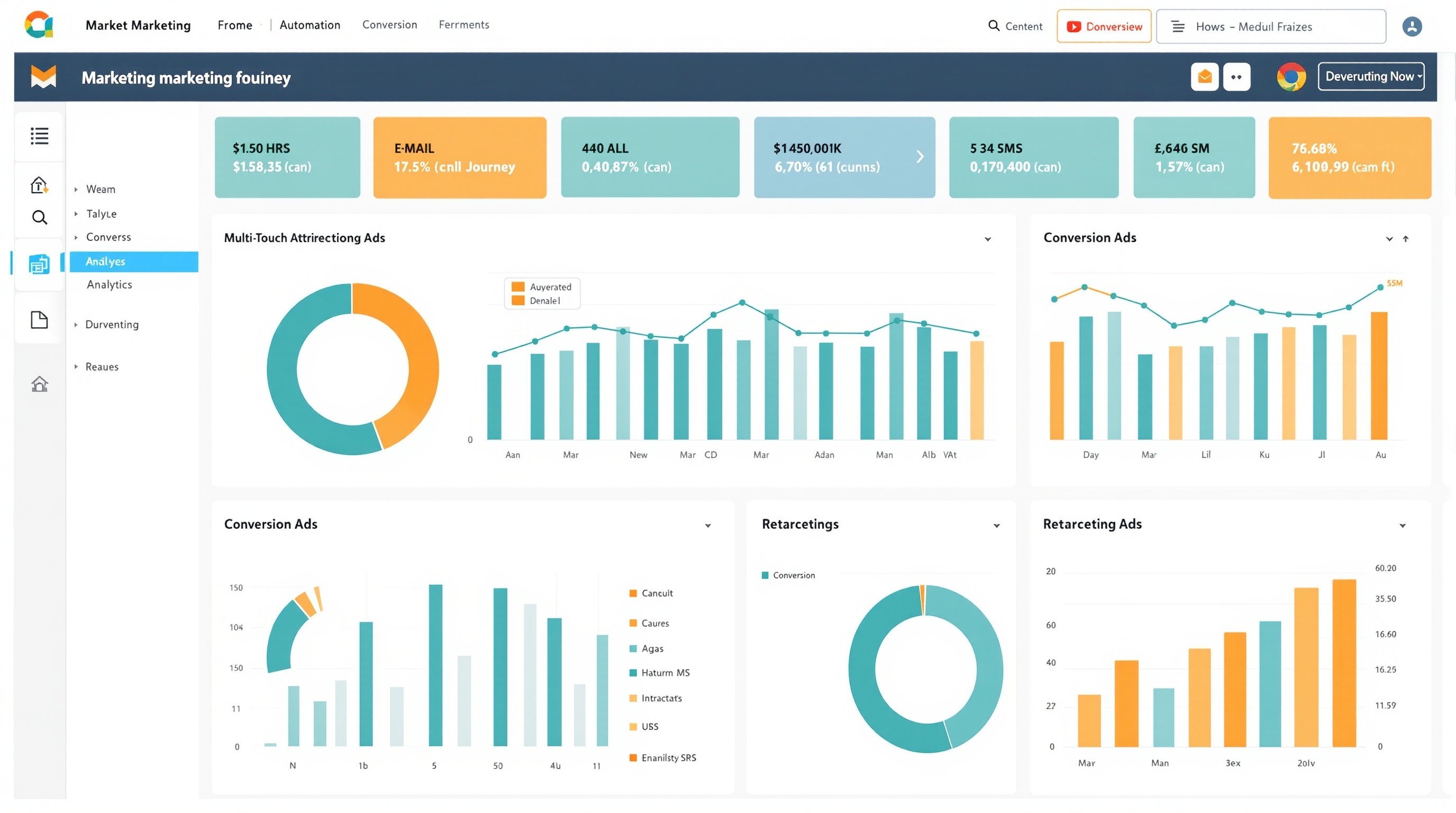Open the Ferments menu item

click(463, 25)
